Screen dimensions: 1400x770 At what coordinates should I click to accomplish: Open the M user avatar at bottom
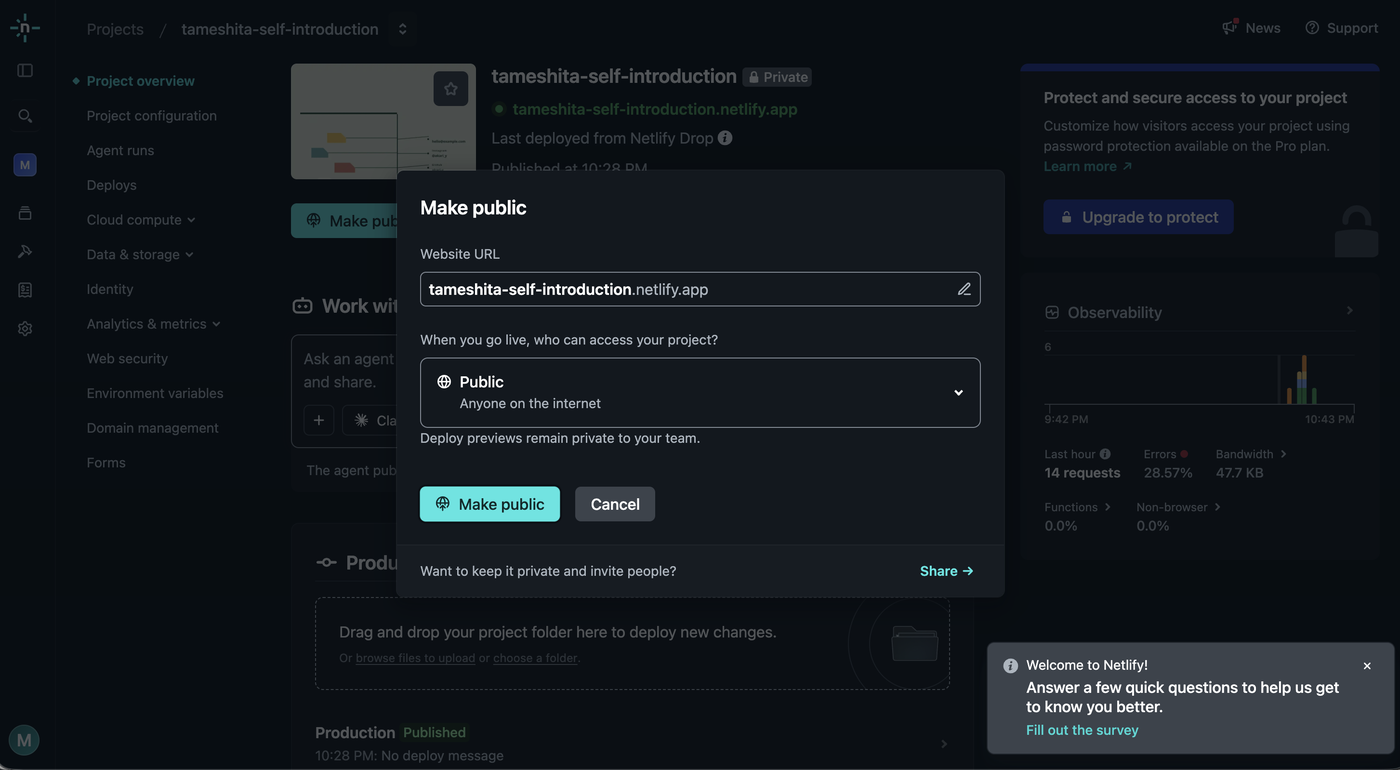click(24, 740)
